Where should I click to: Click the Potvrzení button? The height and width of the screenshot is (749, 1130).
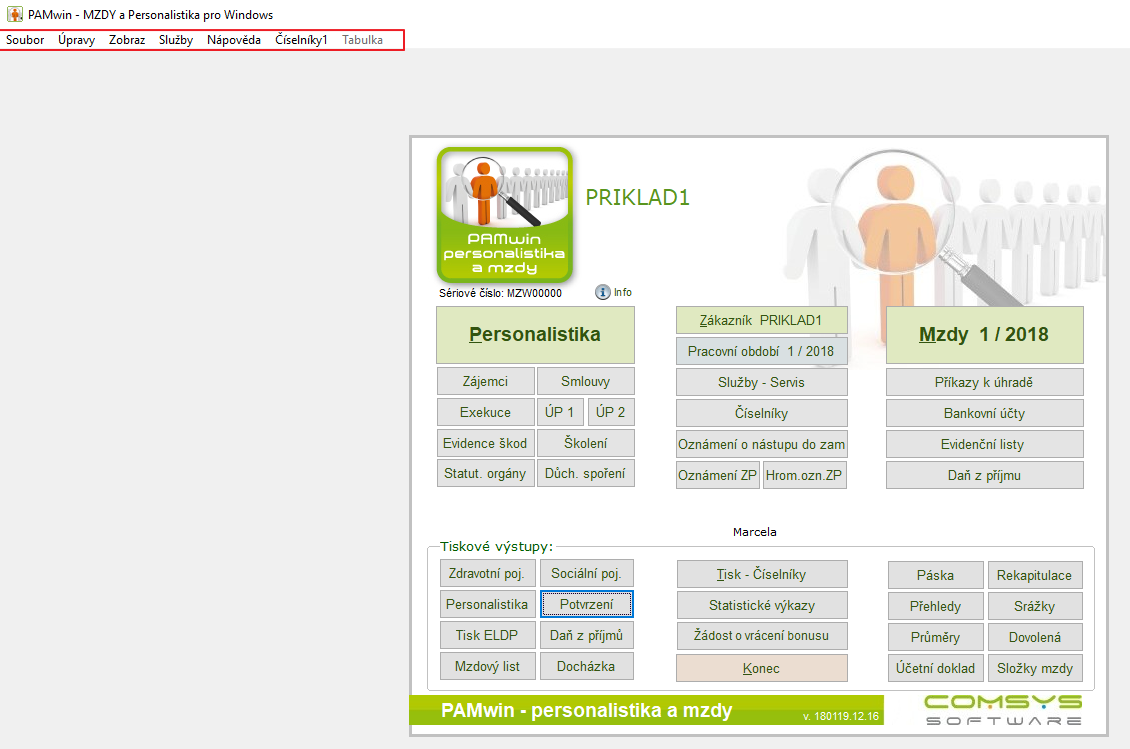coord(587,604)
